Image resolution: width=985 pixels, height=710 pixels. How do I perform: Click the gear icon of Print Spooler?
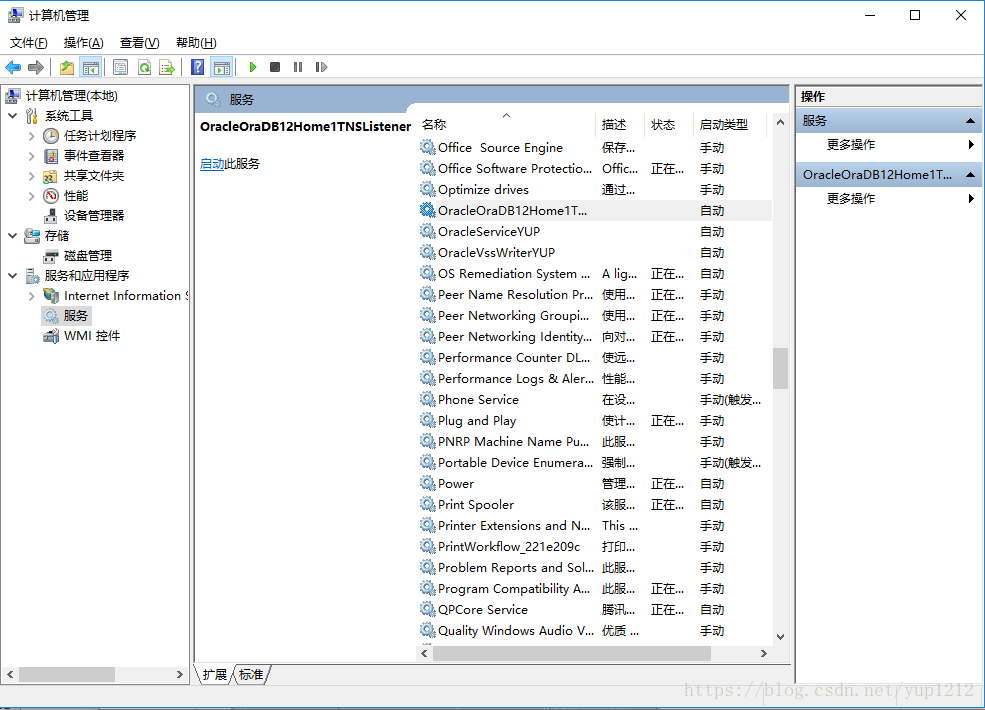pyautogui.click(x=428, y=504)
